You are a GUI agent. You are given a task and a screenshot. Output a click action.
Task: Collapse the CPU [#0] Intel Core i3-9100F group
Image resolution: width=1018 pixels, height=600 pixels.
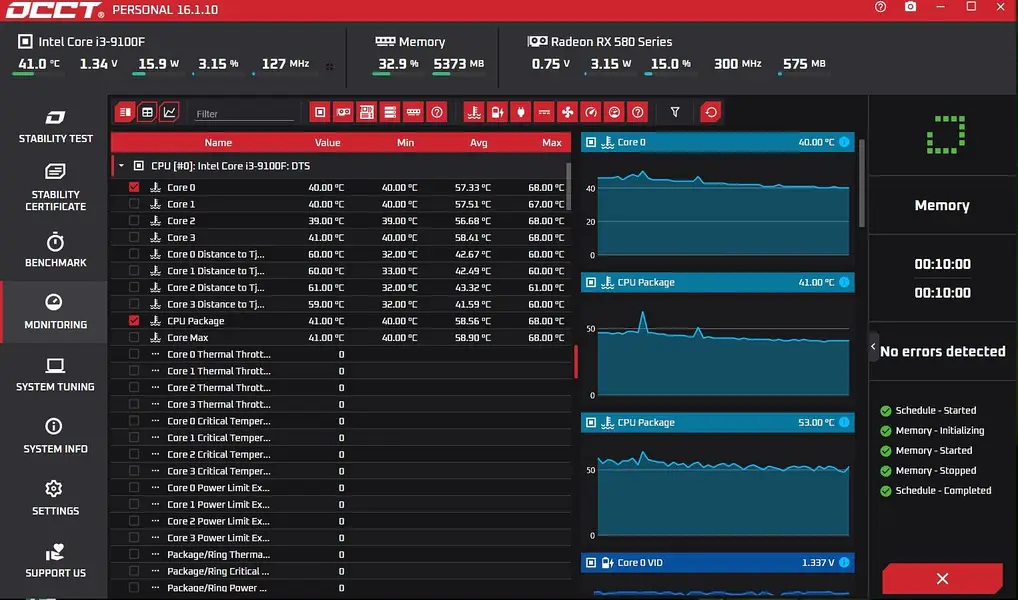tap(121, 166)
